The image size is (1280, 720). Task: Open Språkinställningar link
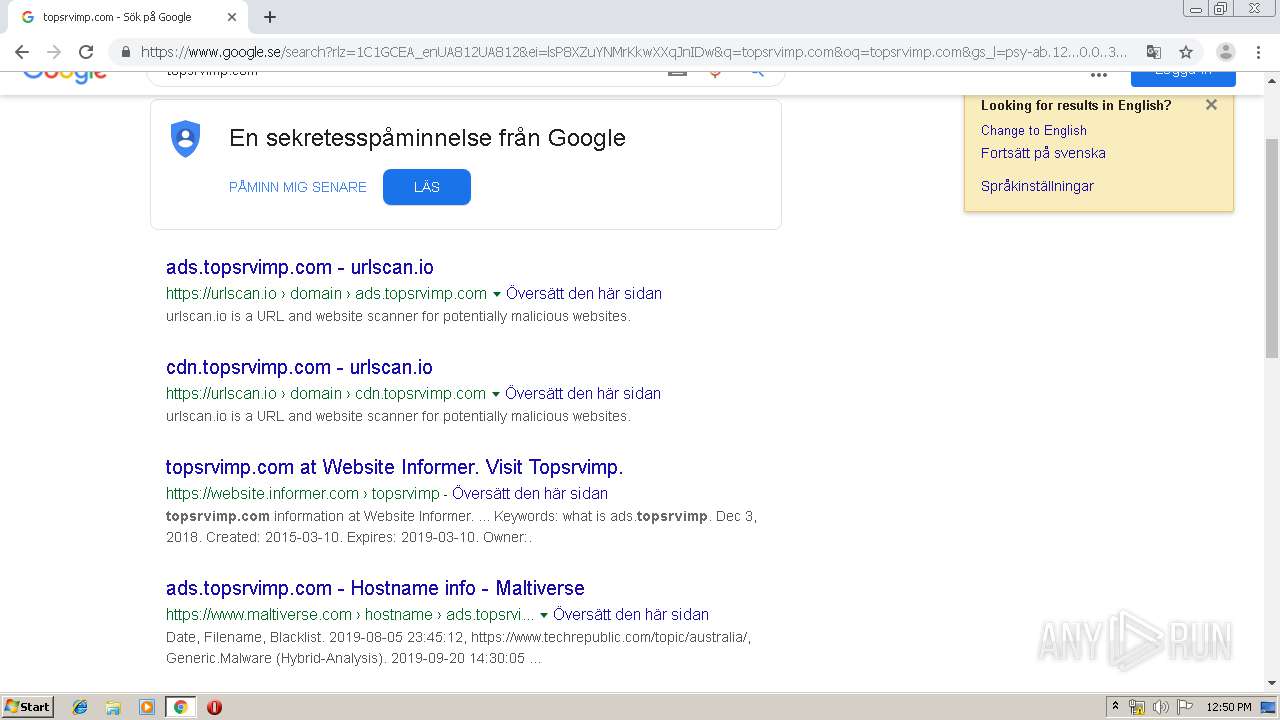pos(1037,186)
